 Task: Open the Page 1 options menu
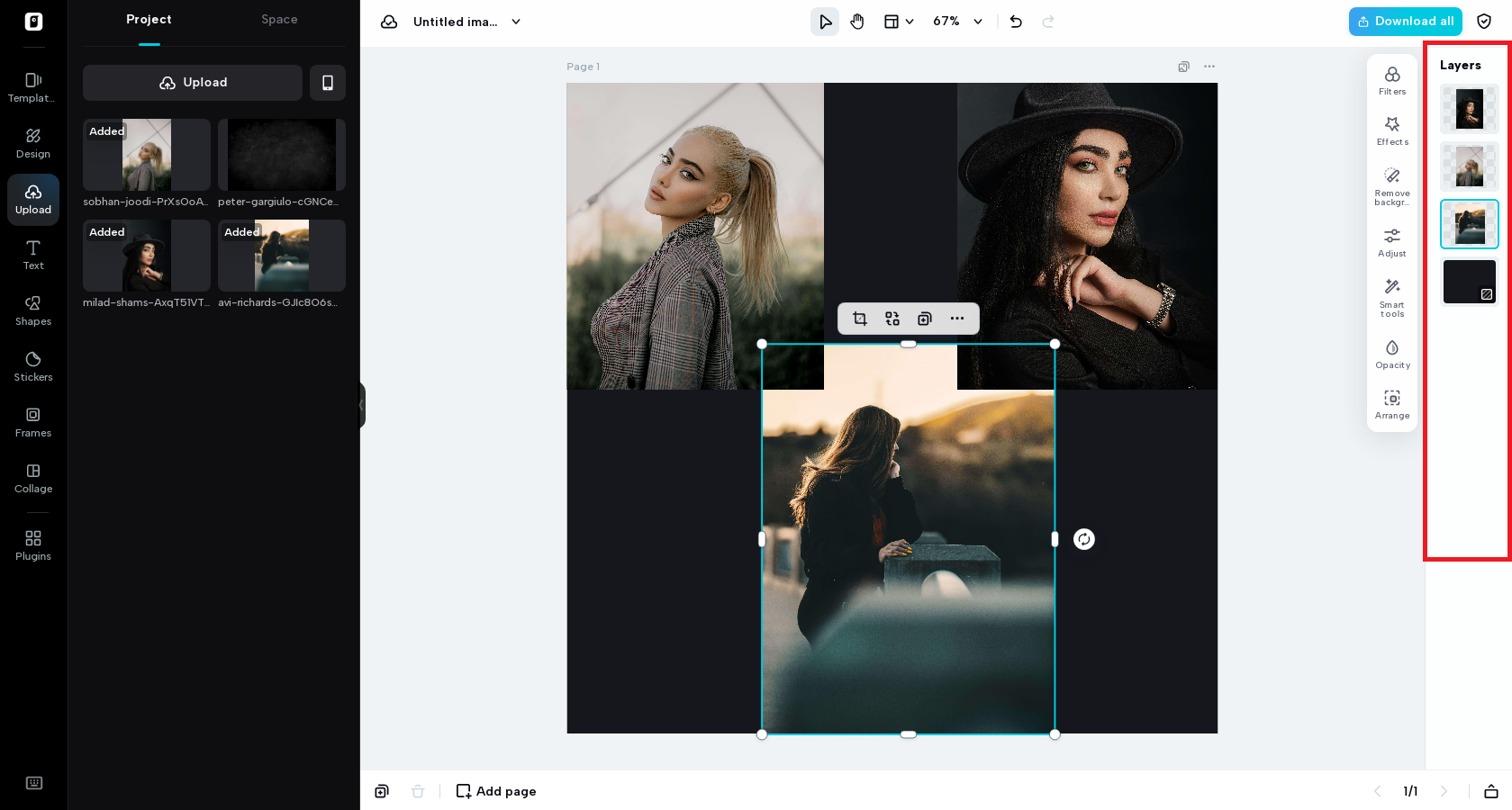click(1209, 66)
